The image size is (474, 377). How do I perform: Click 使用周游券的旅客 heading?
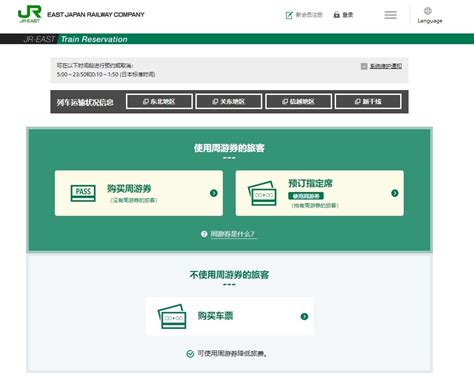229,148
